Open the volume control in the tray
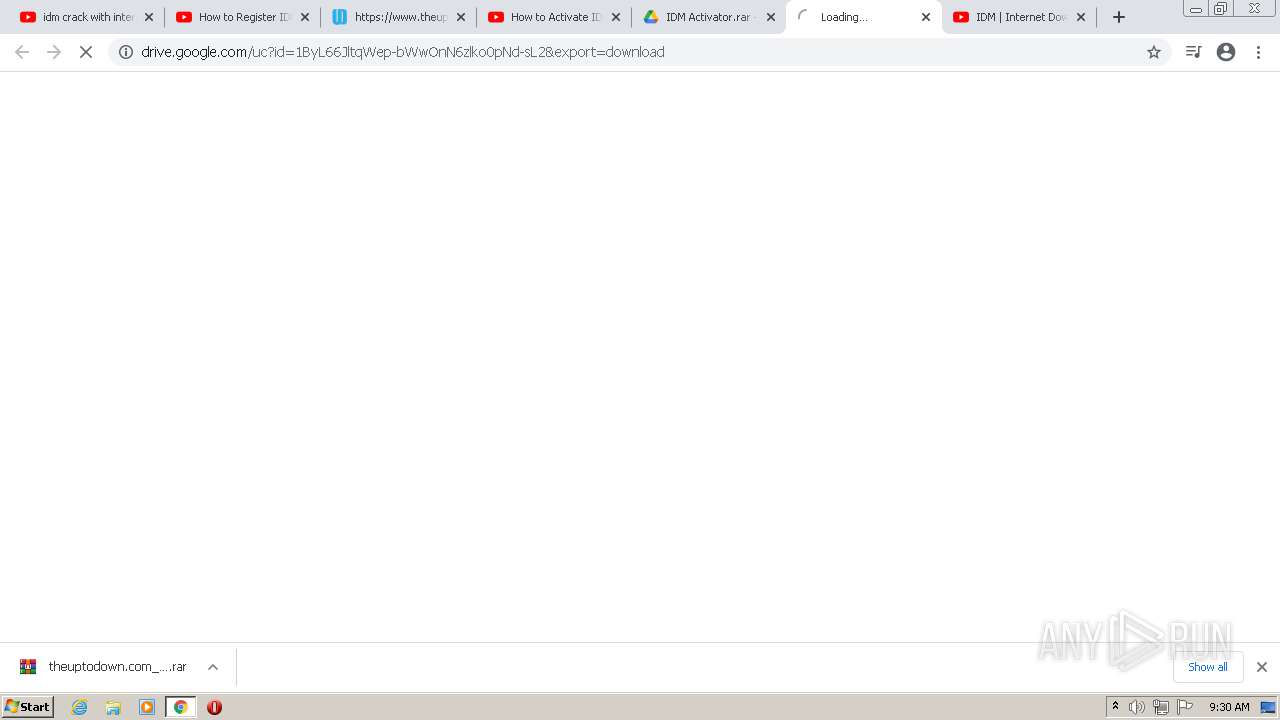The width and height of the screenshot is (1280, 720). click(1137, 707)
